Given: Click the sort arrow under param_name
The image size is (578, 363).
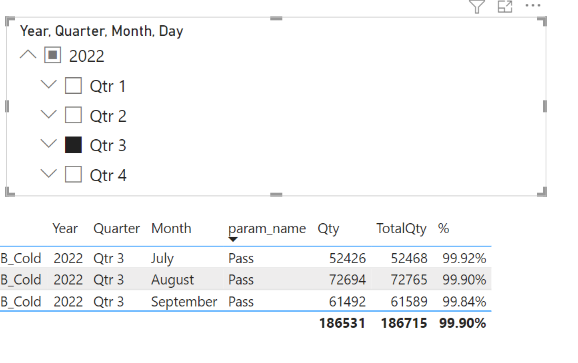Looking at the screenshot, I should [x=233, y=240].
